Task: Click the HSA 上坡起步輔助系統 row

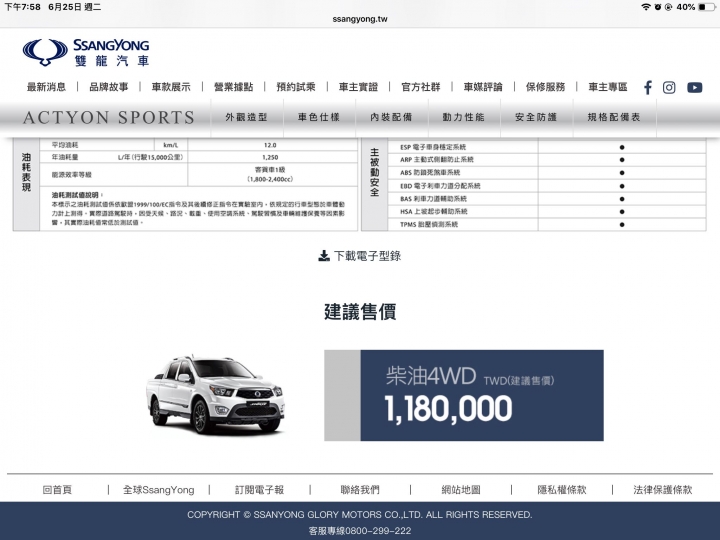Action: click(547, 212)
